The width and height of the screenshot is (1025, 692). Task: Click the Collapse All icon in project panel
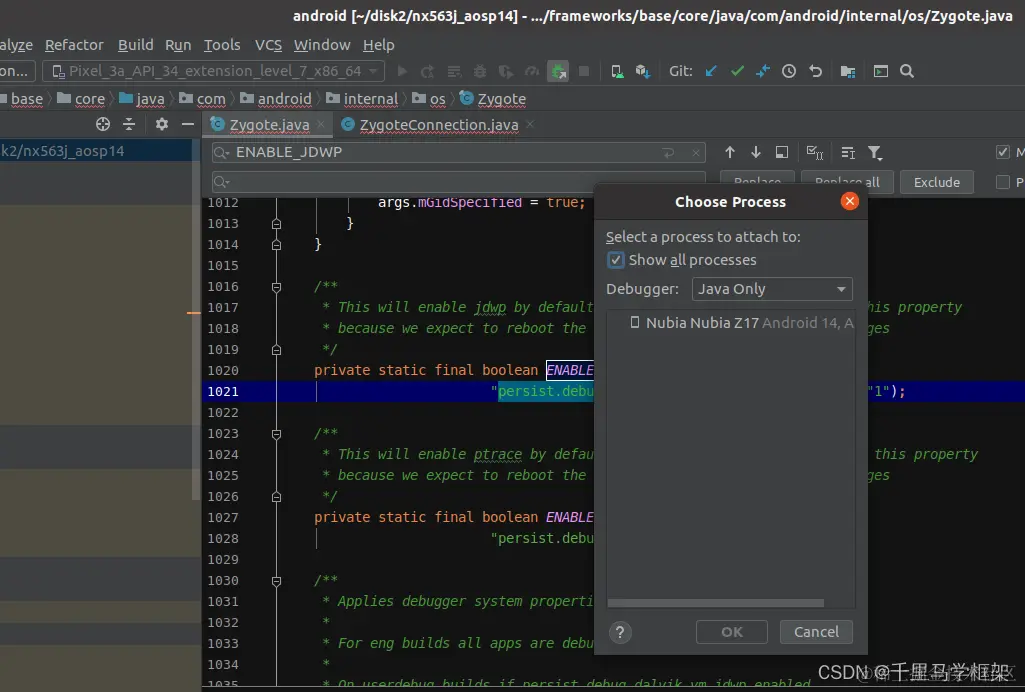tap(129, 124)
